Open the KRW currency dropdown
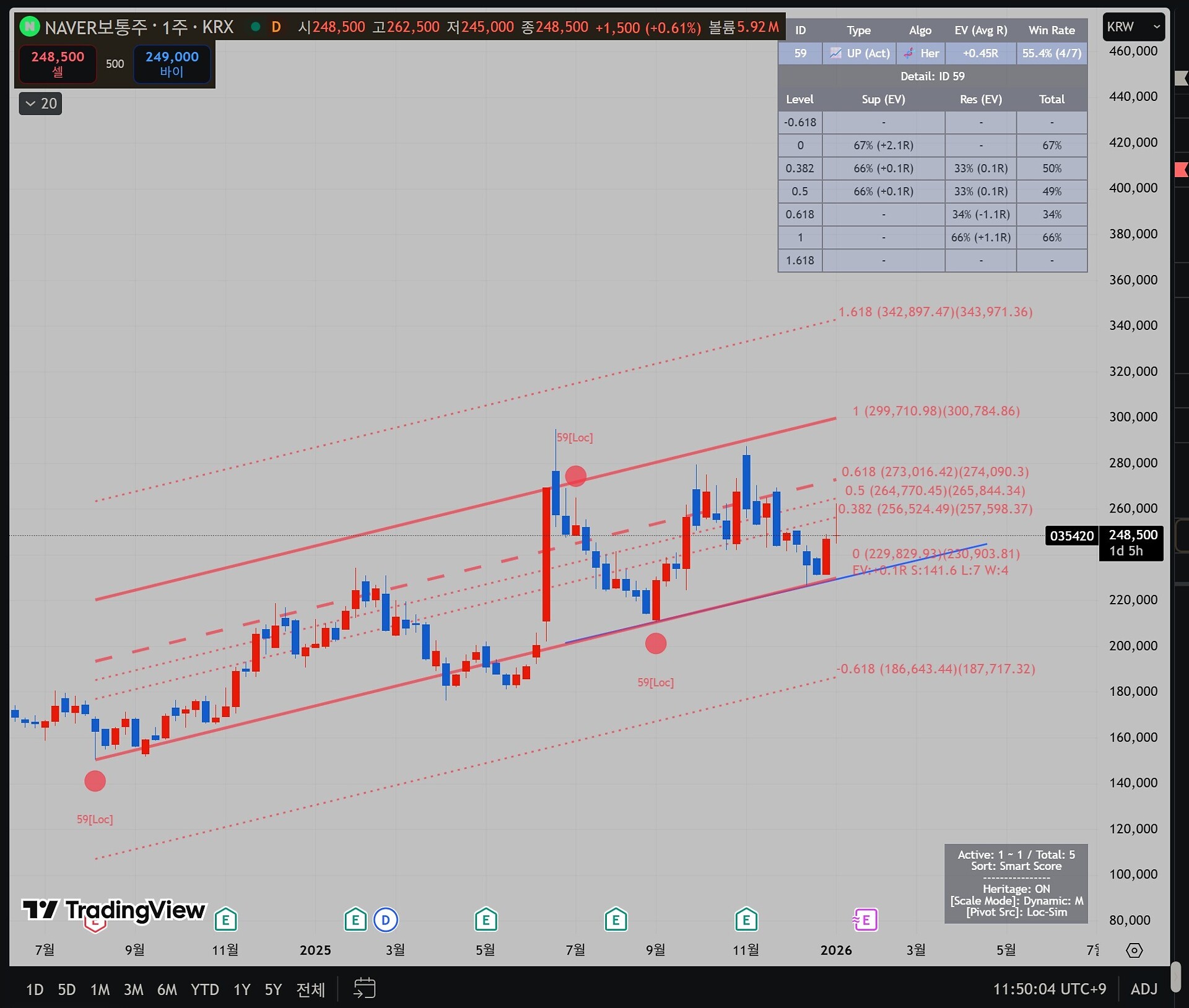The width and height of the screenshot is (1189, 1008). (1133, 27)
